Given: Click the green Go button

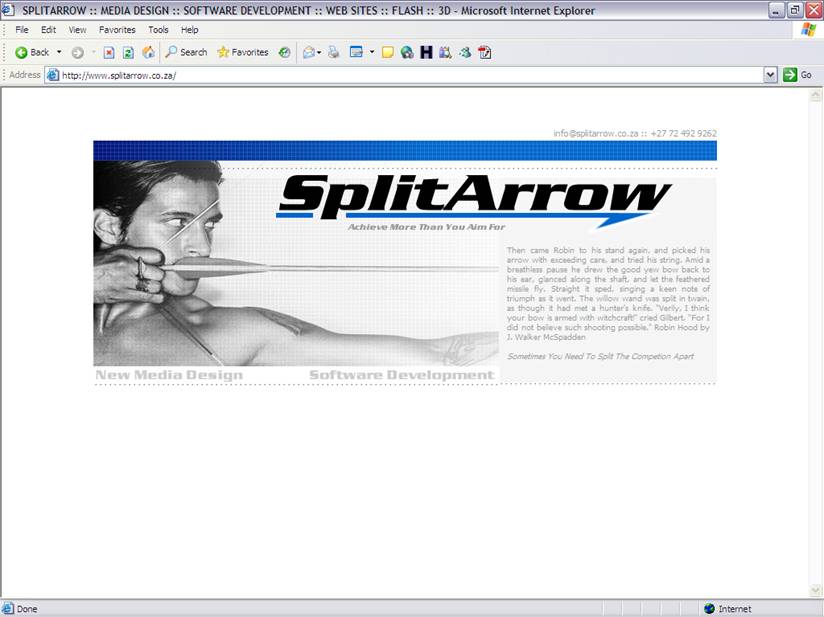Looking at the screenshot, I should click(797, 75).
